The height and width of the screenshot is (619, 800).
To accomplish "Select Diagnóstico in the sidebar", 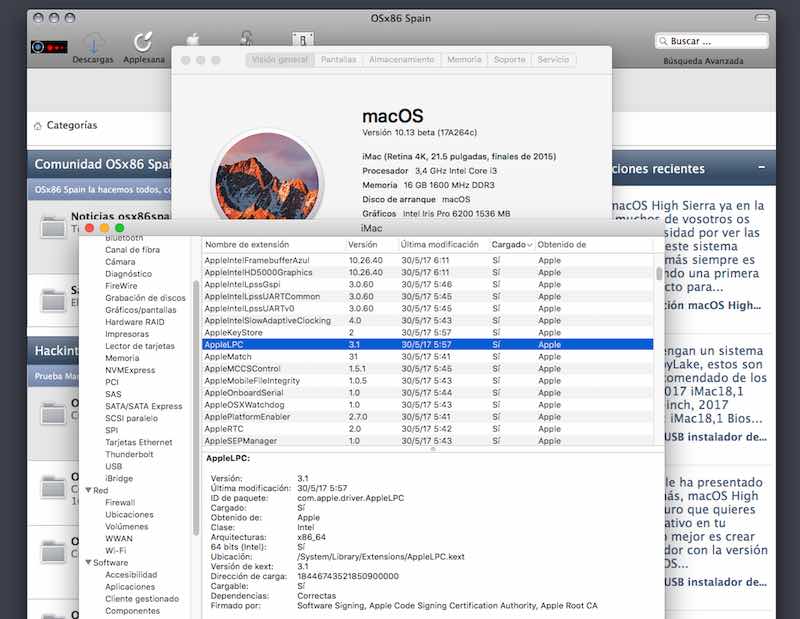I will click(x=129, y=274).
